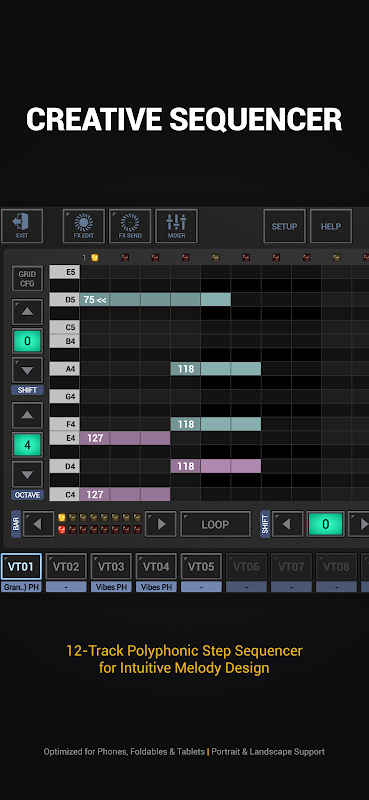The width and height of the screenshot is (369, 800).
Task: Select track VT07
Action: pyautogui.click(x=291, y=566)
